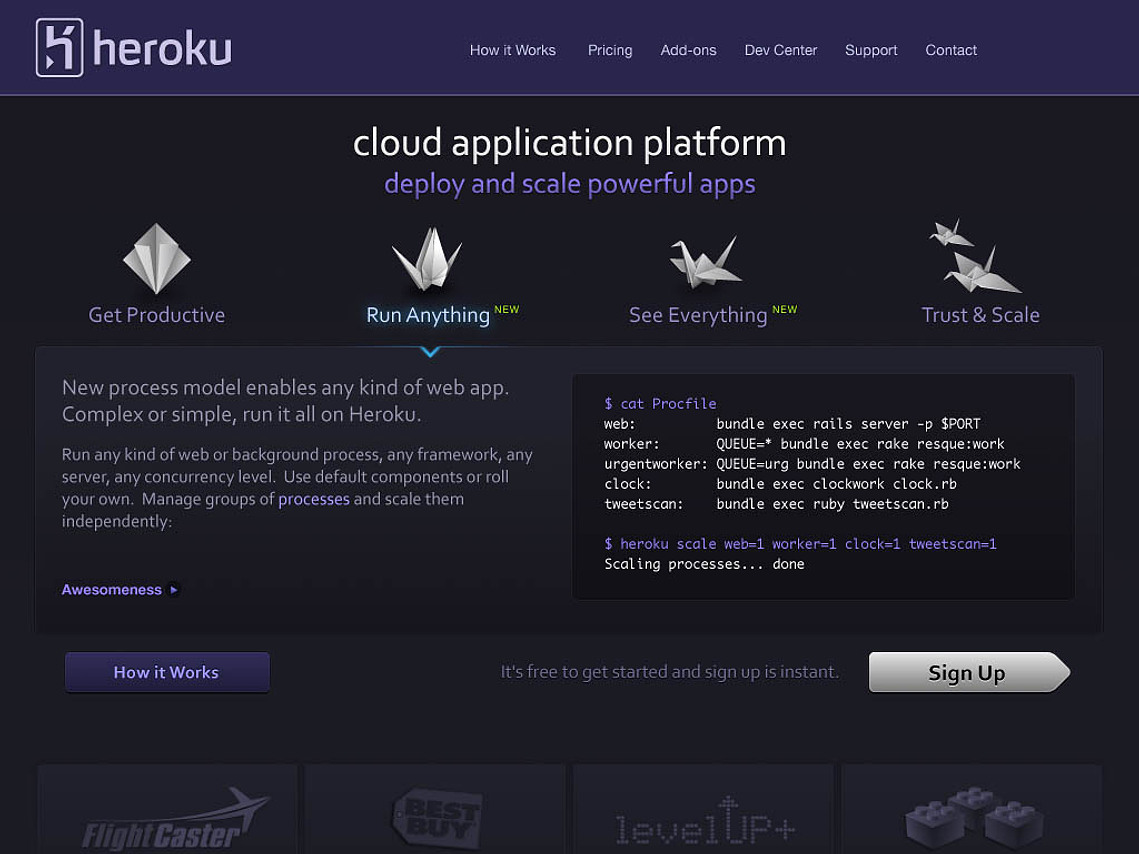1139x854 pixels.
Task: Open the Add-ons menu item
Action: [x=689, y=50]
